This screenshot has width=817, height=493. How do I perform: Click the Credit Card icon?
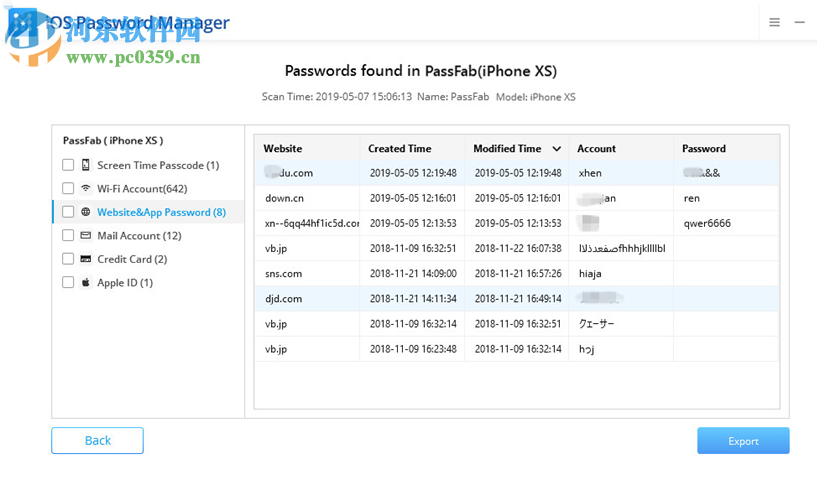pyautogui.click(x=85, y=258)
